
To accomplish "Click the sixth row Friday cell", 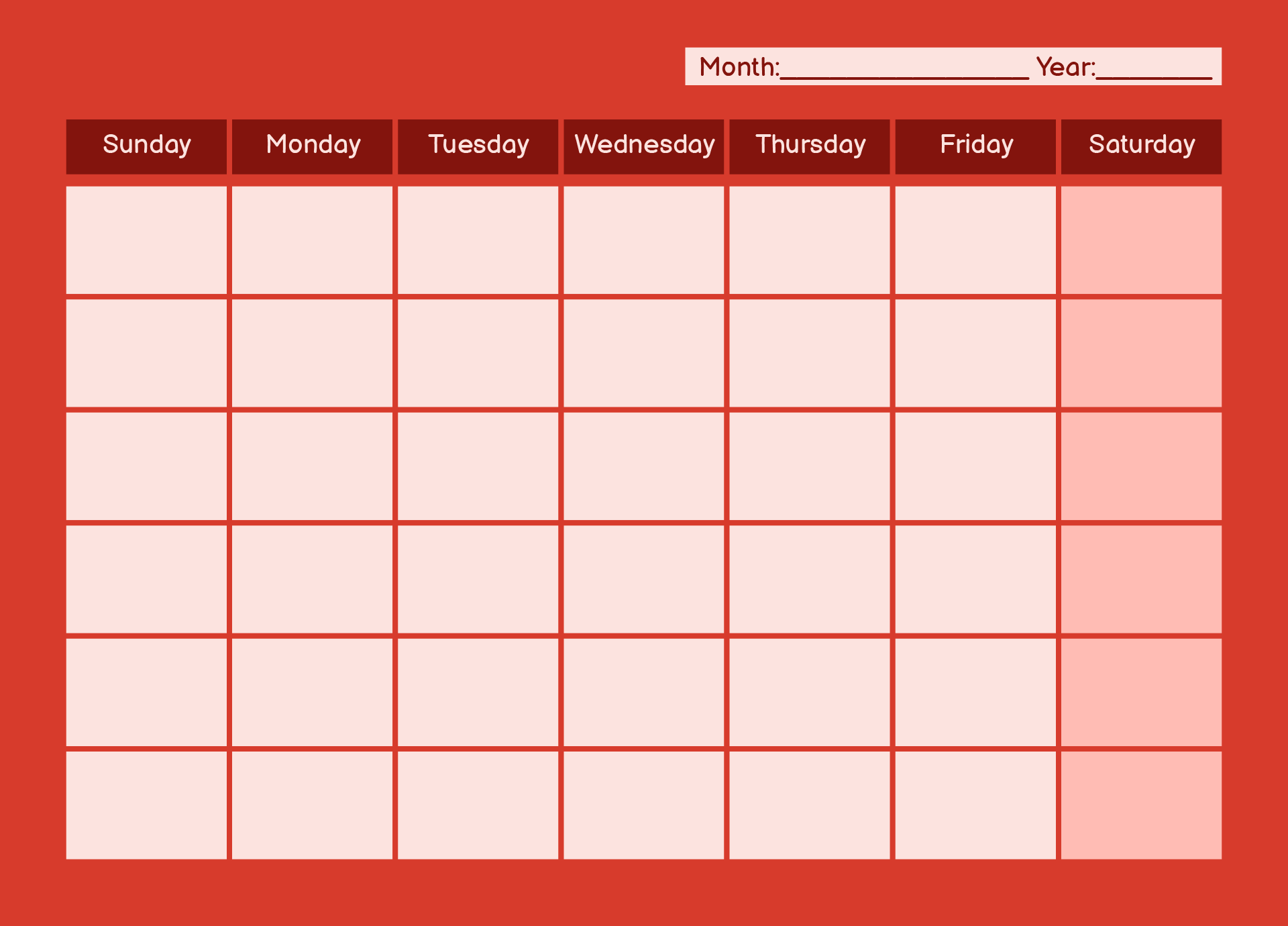I will pyautogui.click(x=979, y=855).
